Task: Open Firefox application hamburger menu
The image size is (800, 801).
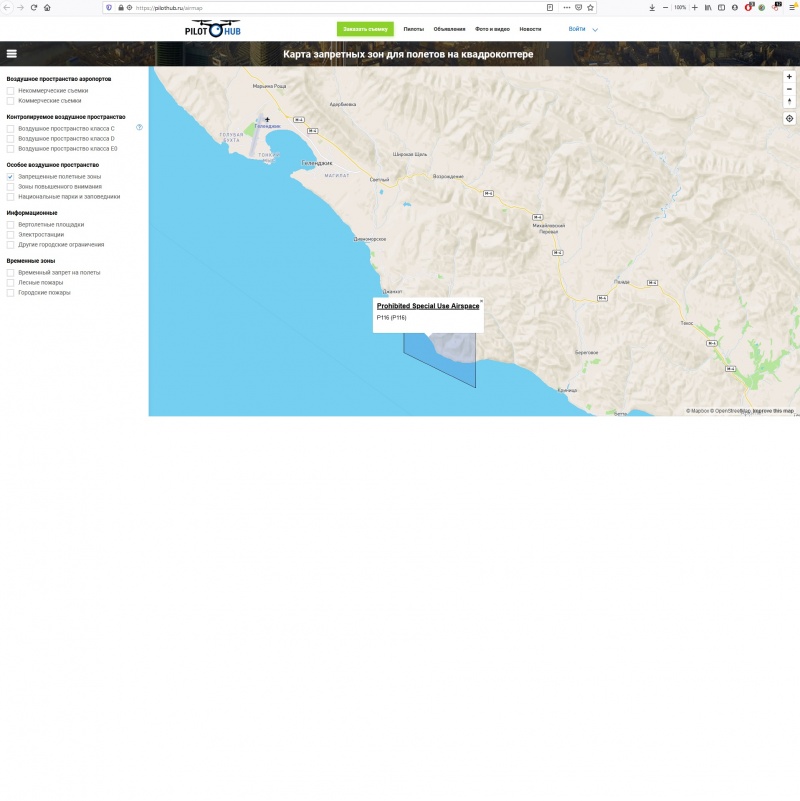Action: click(x=792, y=8)
